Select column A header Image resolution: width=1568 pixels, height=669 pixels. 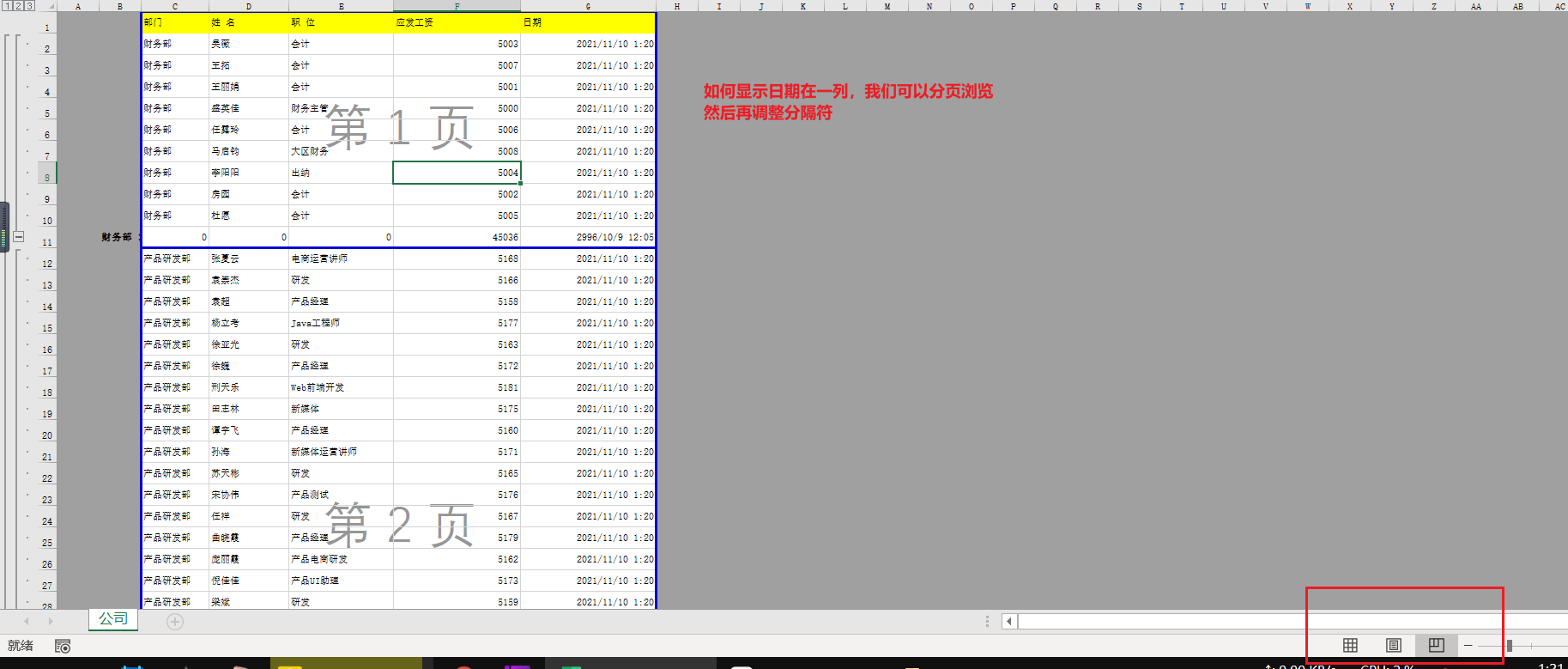tap(78, 6)
